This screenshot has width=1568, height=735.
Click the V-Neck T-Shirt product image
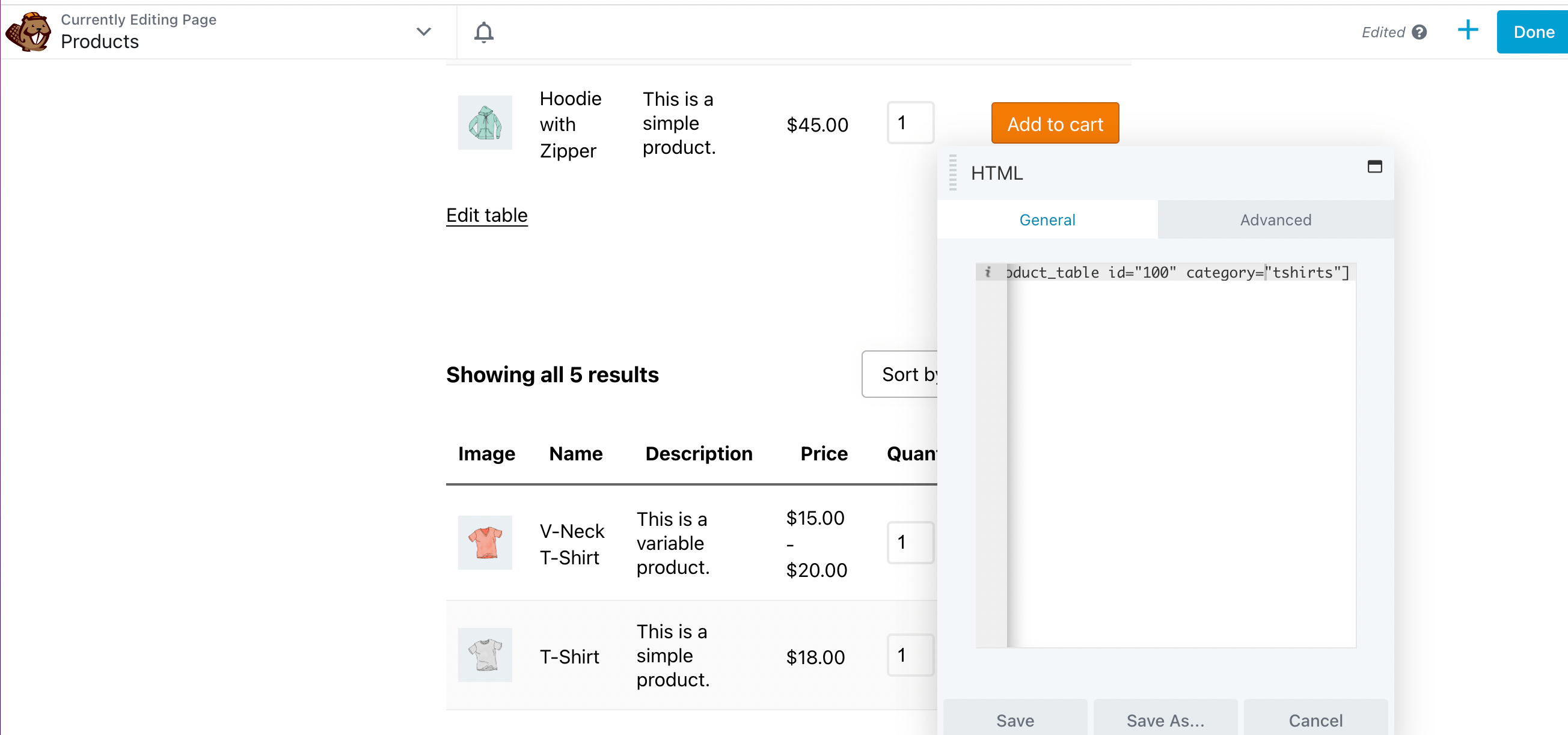485,542
